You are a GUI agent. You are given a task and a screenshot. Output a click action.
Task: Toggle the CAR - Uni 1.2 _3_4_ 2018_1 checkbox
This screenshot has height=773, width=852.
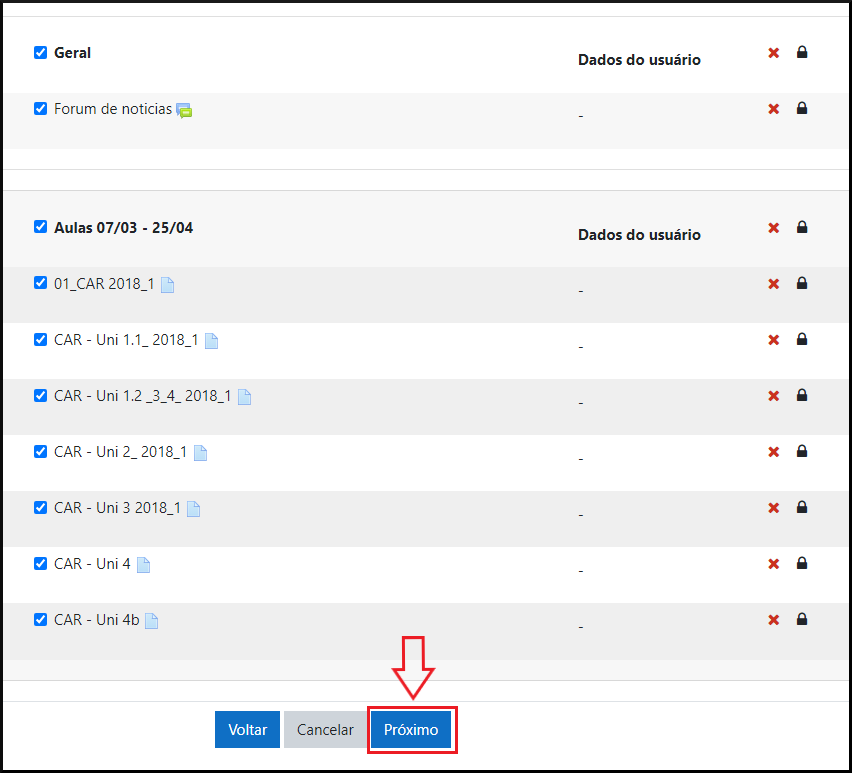(x=41, y=396)
